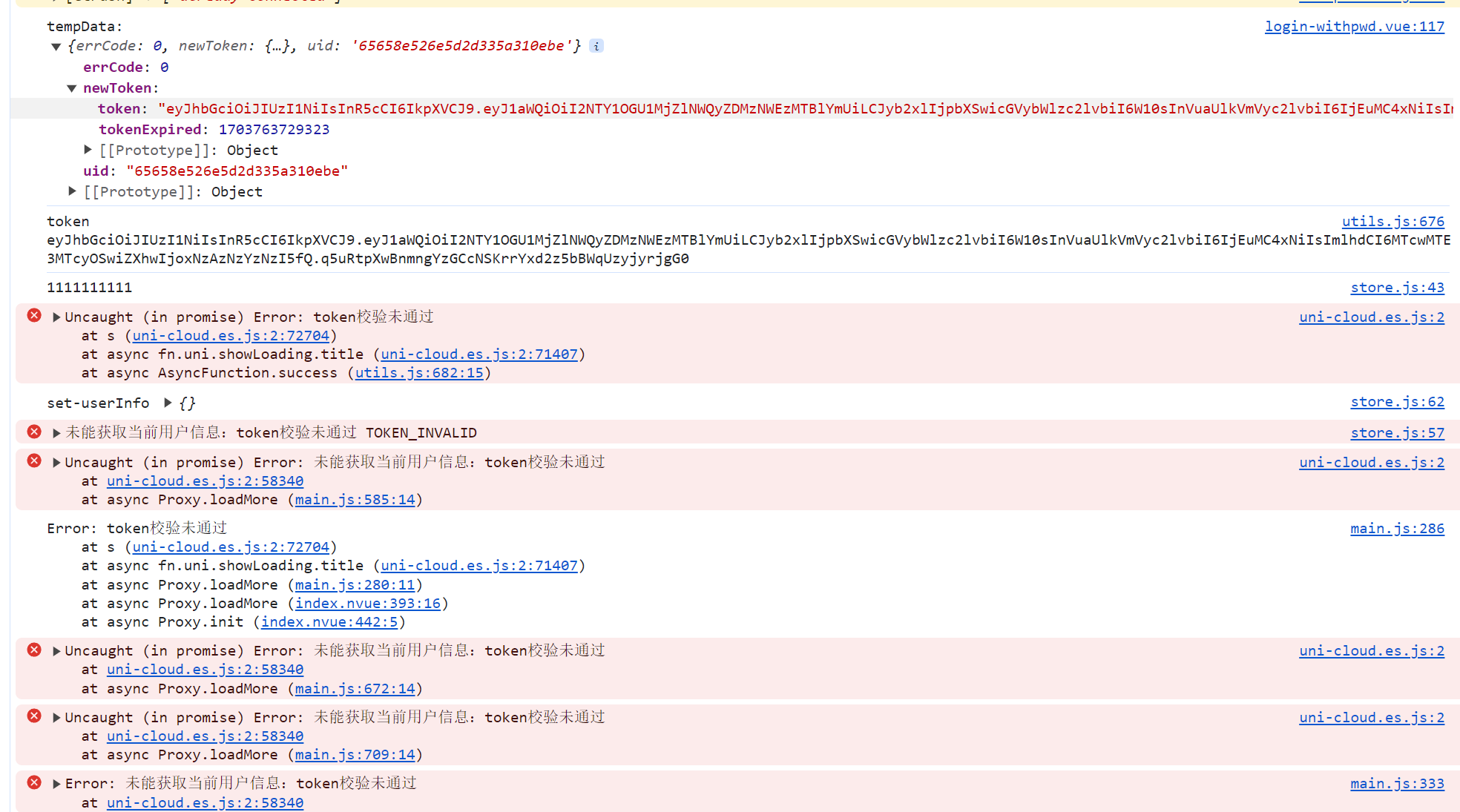Click the info icon beside tempData object
This screenshot has height=812, width=1460.
point(596,46)
